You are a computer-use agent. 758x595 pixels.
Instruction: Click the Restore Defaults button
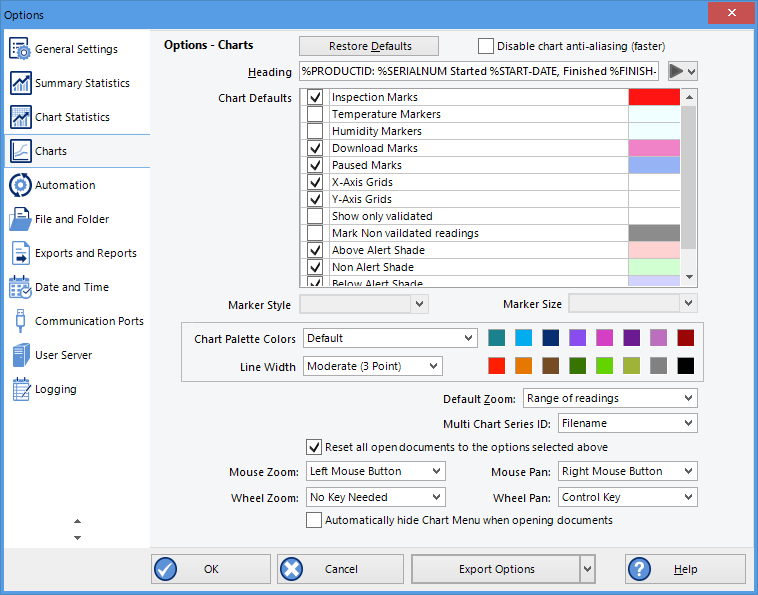coord(369,46)
